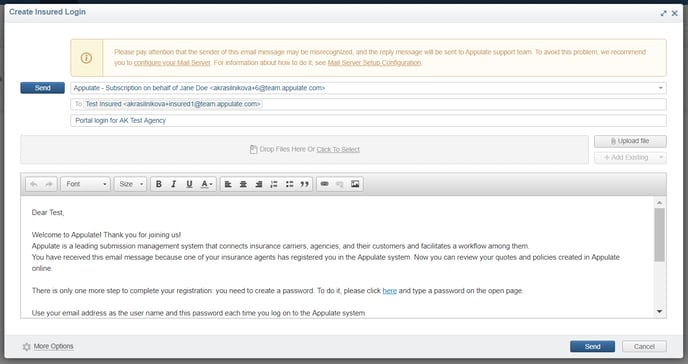Click the Test Insured recipient chip
Image resolution: width=688 pixels, height=364 pixels.
[173, 104]
